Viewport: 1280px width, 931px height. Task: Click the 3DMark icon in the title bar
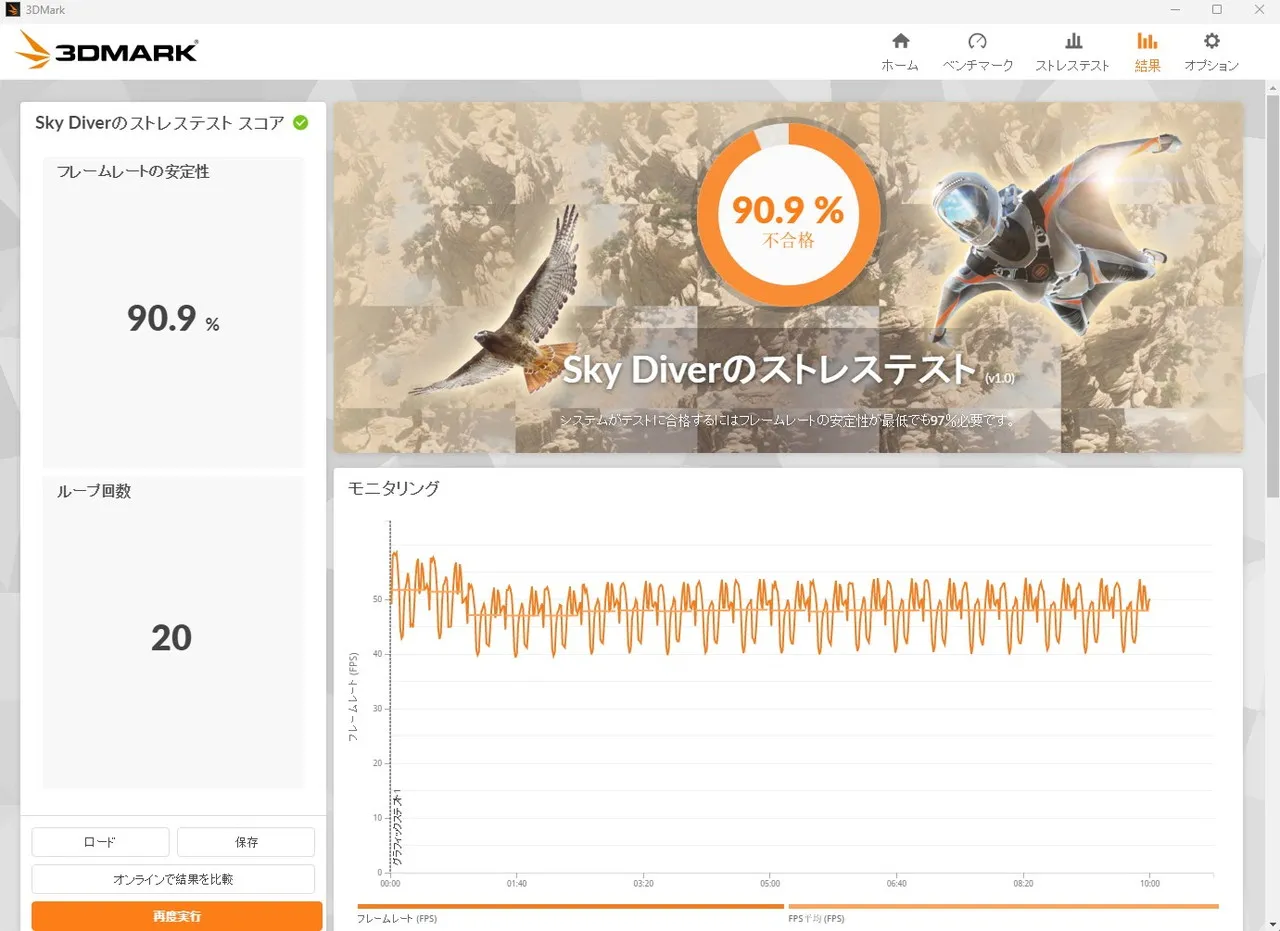pos(13,10)
